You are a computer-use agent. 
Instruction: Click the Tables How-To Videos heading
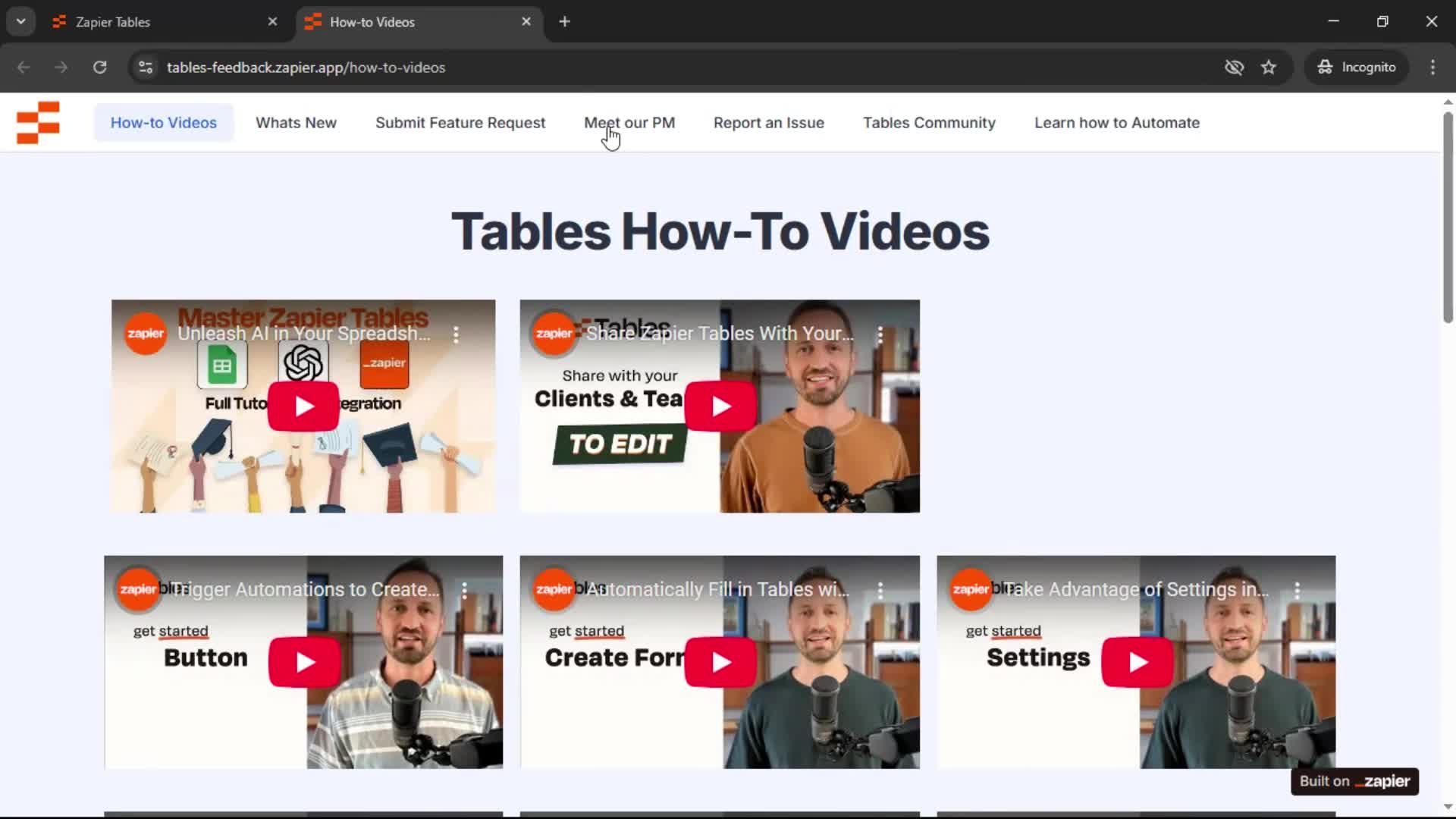click(x=720, y=231)
